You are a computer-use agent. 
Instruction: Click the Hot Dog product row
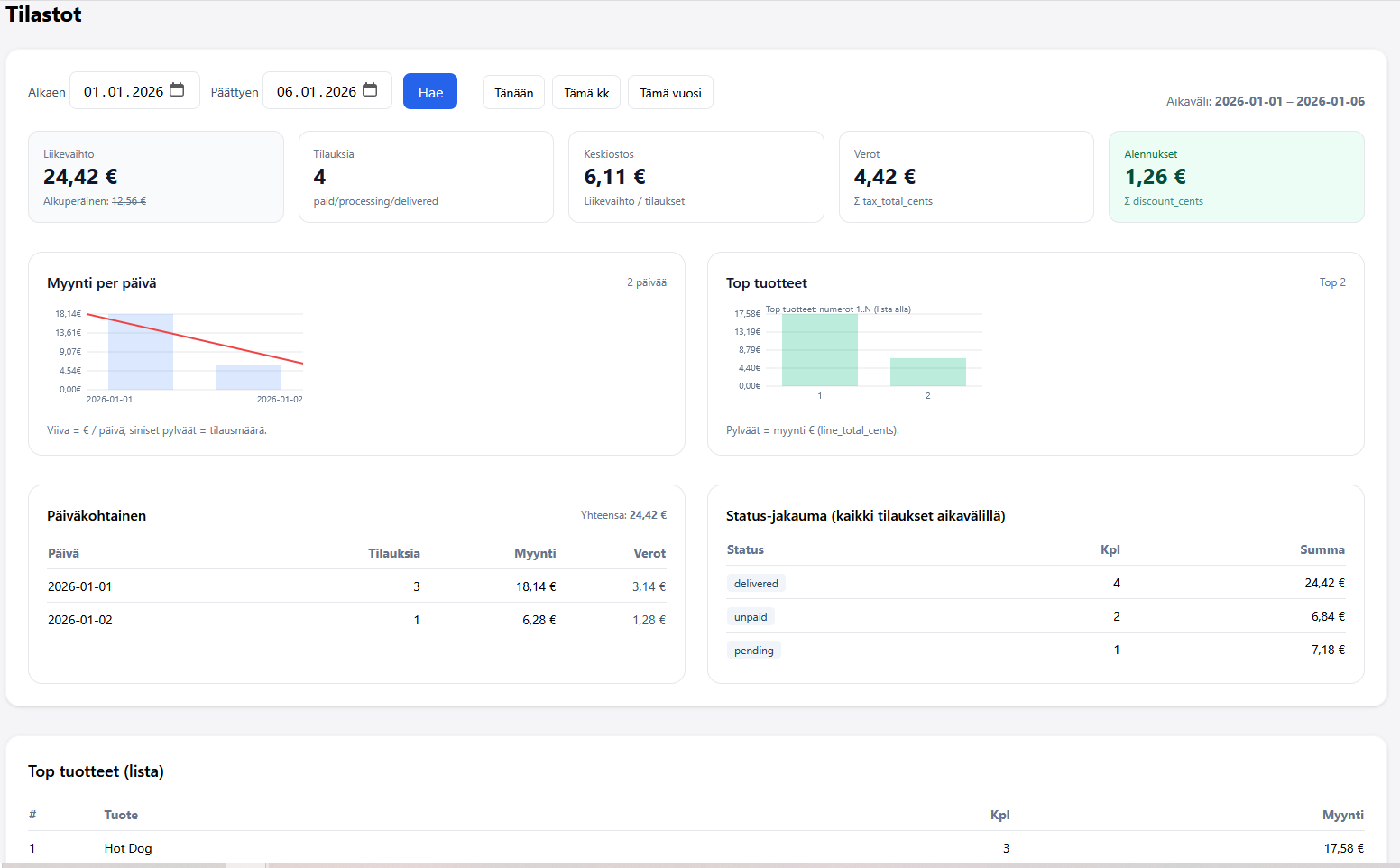click(x=127, y=848)
